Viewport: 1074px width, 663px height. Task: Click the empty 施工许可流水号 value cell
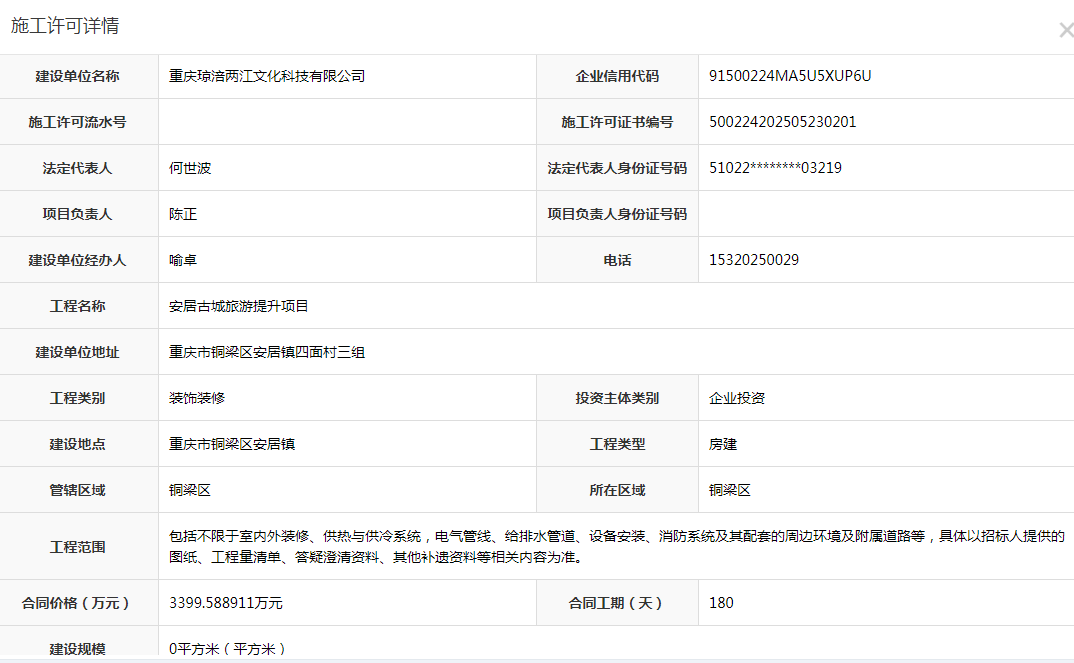click(347, 122)
